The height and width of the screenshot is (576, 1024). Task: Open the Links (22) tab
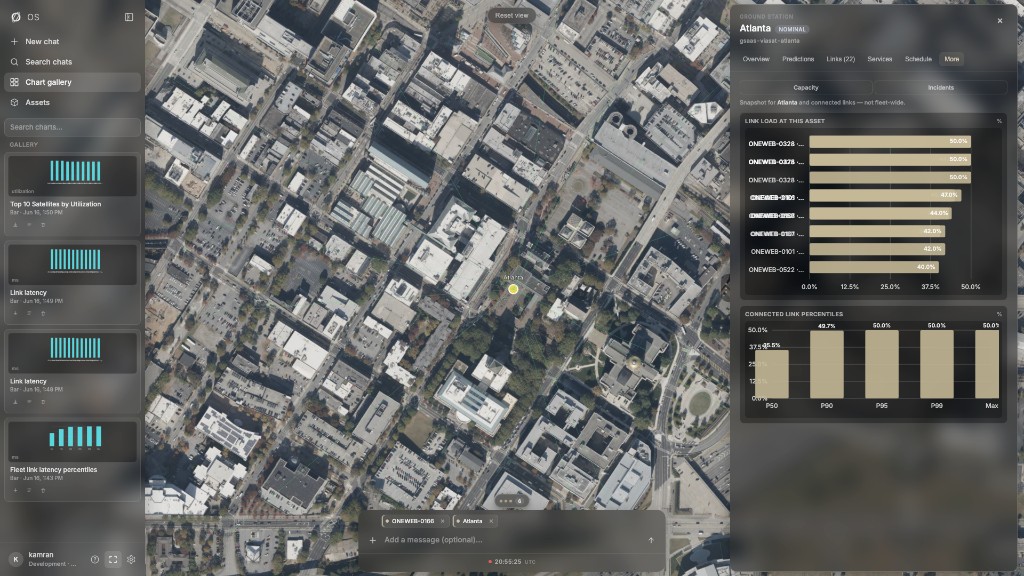point(840,59)
